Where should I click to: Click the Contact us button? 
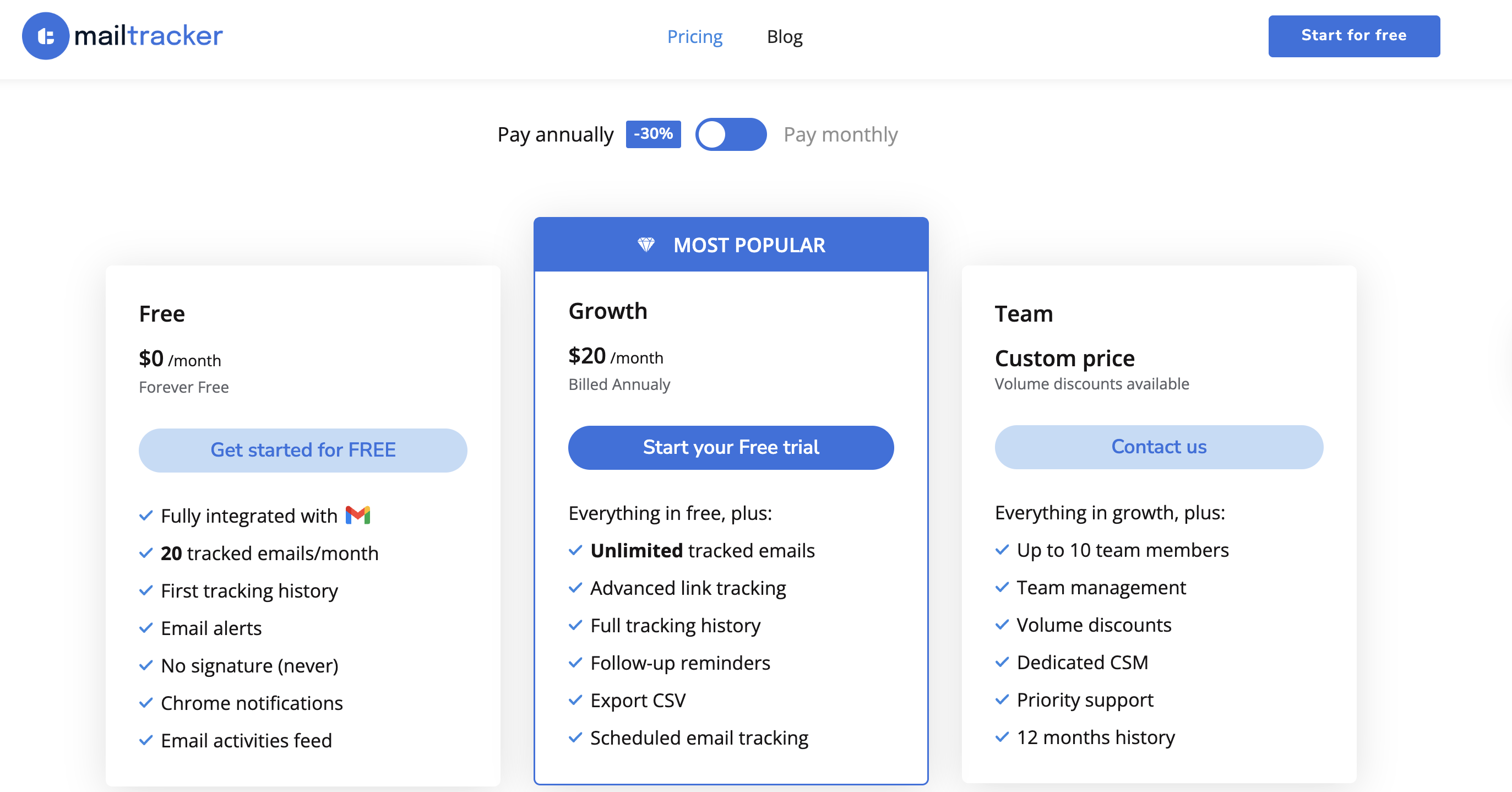click(x=1158, y=447)
